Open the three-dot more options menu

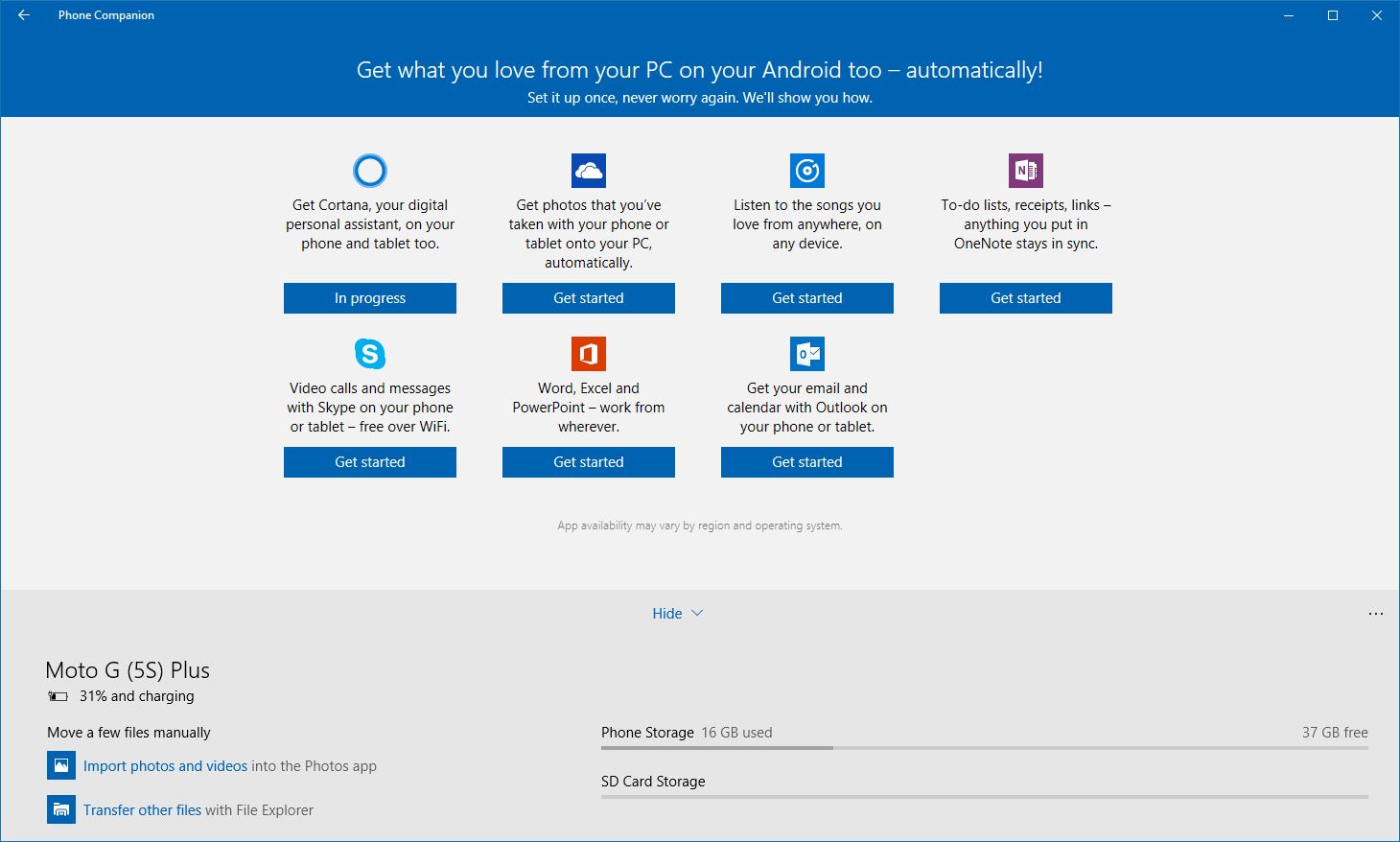coord(1375,614)
